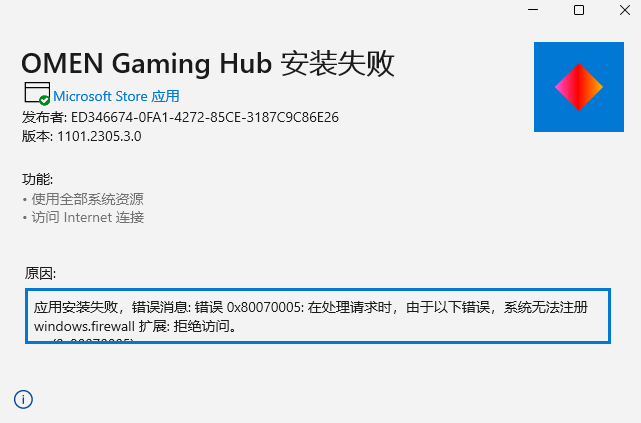
Task: Click the app package icon beside Microsoft Store
Action: click(x=37, y=93)
